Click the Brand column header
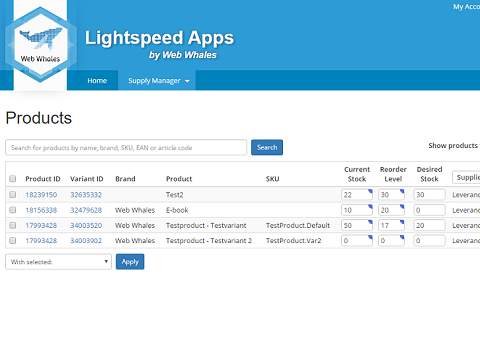Image resolution: width=480 pixels, height=360 pixels. [x=125, y=179]
